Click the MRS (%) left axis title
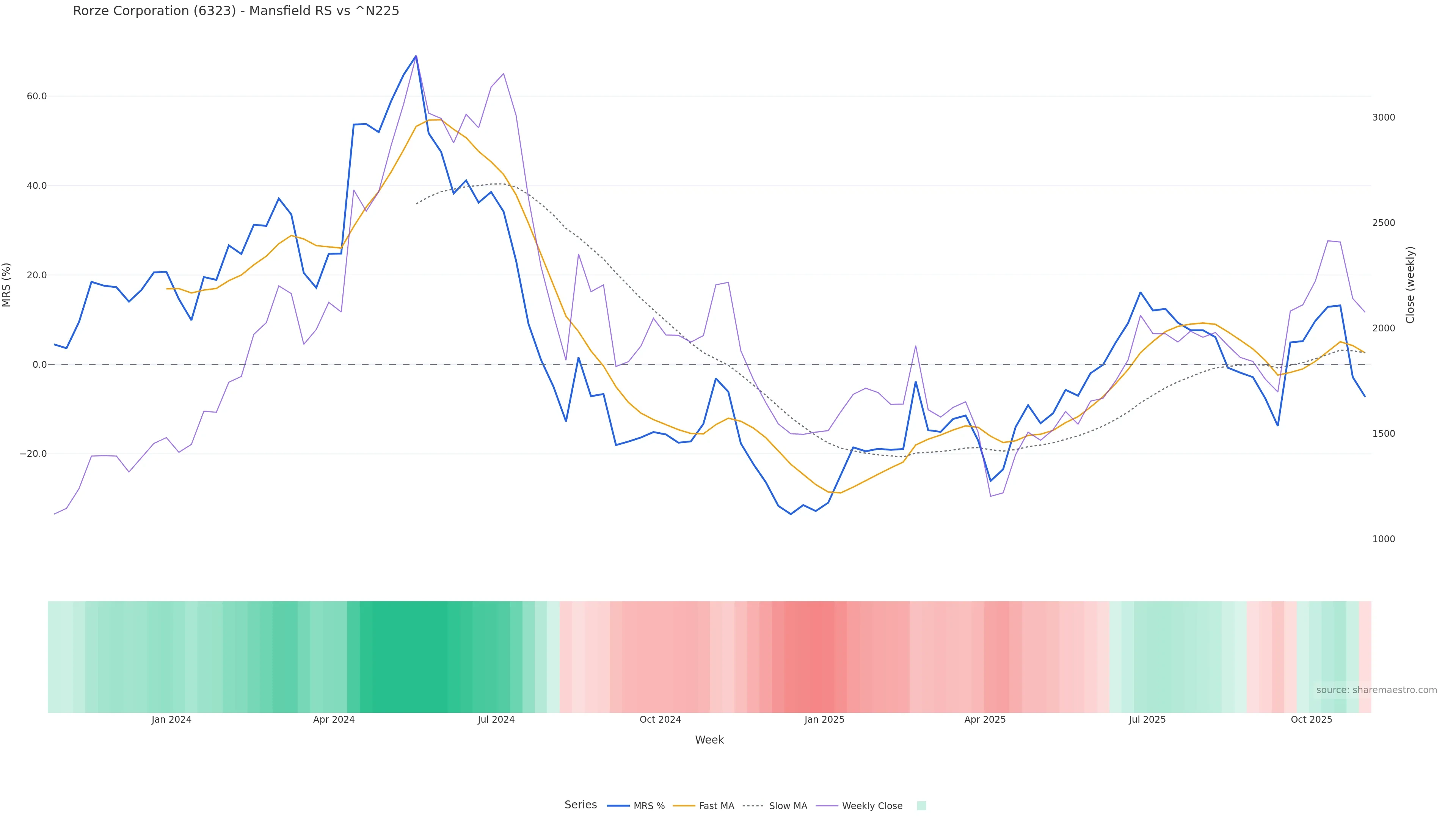This screenshot has width=1456, height=819. click(7, 285)
